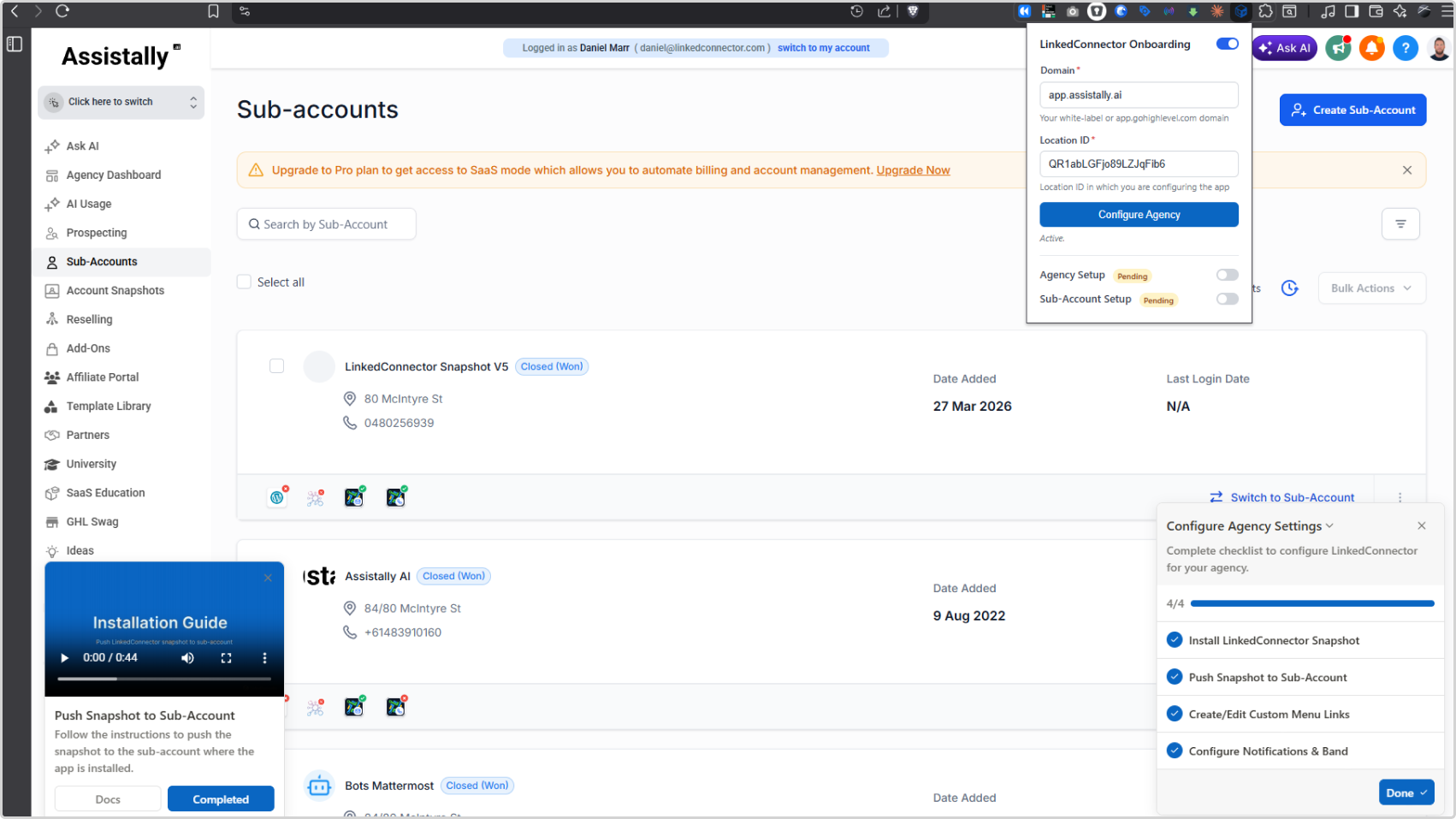Image resolution: width=1456 pixels, height=819 pixels.
Task: Dismiss the upgrade banner
Action: coord(1407,170)
